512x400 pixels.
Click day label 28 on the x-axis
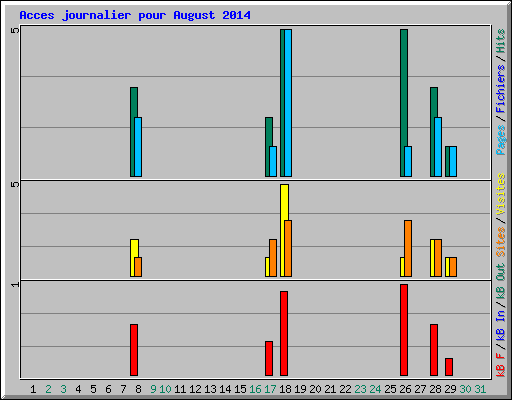click(x=435, y=389)
